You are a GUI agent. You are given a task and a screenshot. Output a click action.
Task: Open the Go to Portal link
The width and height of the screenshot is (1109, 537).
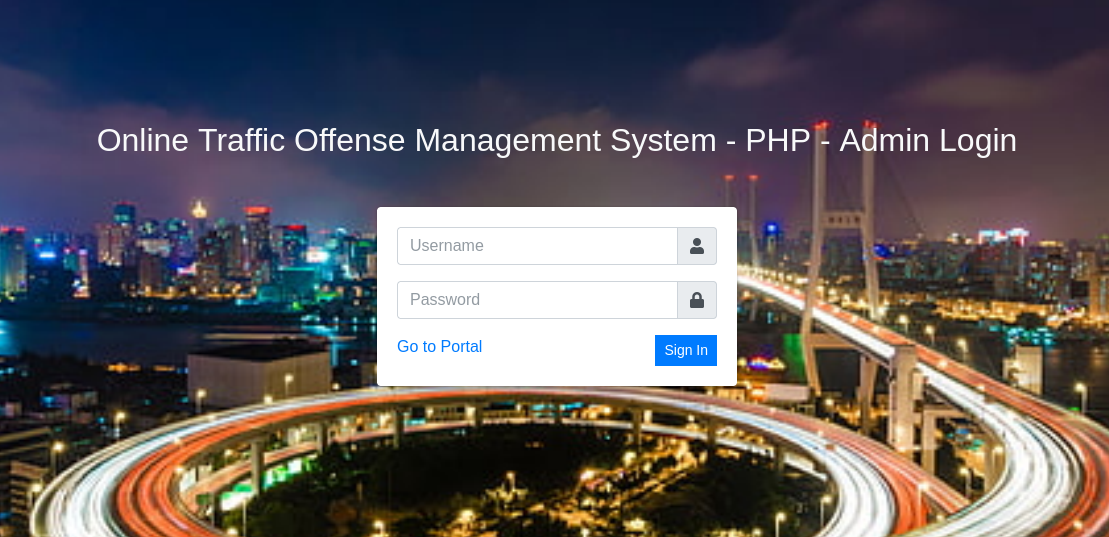click(x=439, y=347)
